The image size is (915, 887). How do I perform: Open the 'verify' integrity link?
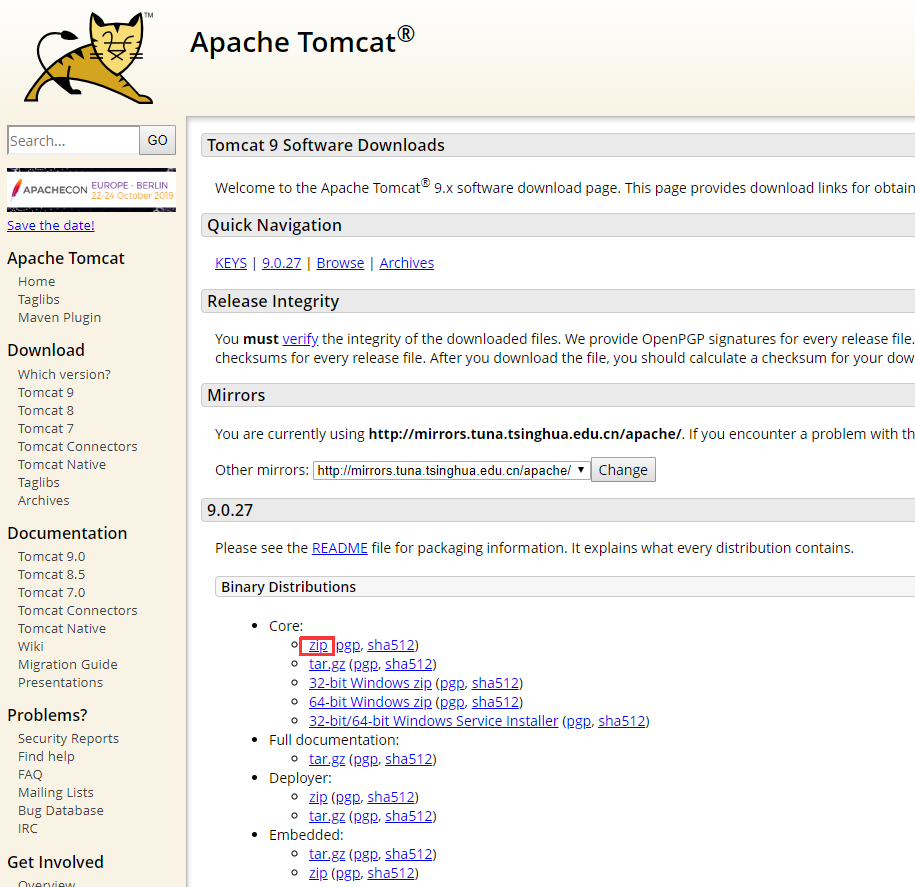pyautogui.click(x=300, y=339)
